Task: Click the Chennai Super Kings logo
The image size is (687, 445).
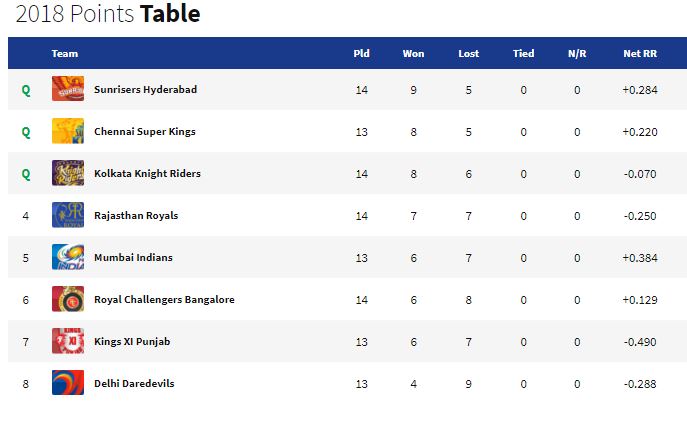Action: [x=68, y=131]
